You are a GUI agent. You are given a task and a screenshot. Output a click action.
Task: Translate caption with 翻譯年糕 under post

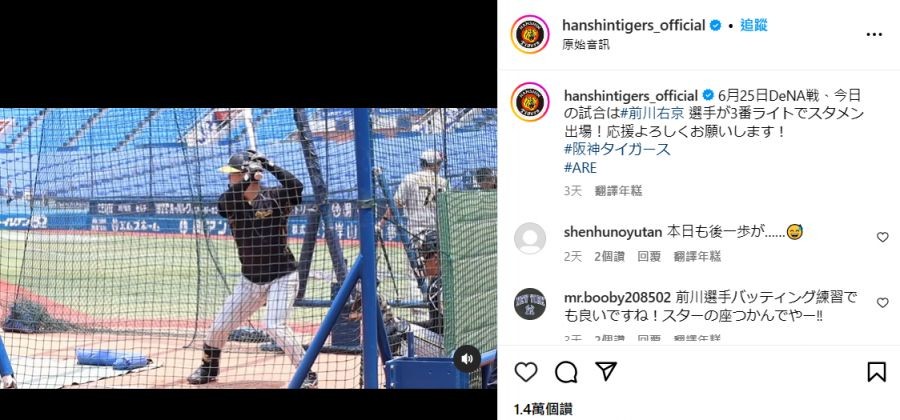pyautogui.click(x=618, y=191)
